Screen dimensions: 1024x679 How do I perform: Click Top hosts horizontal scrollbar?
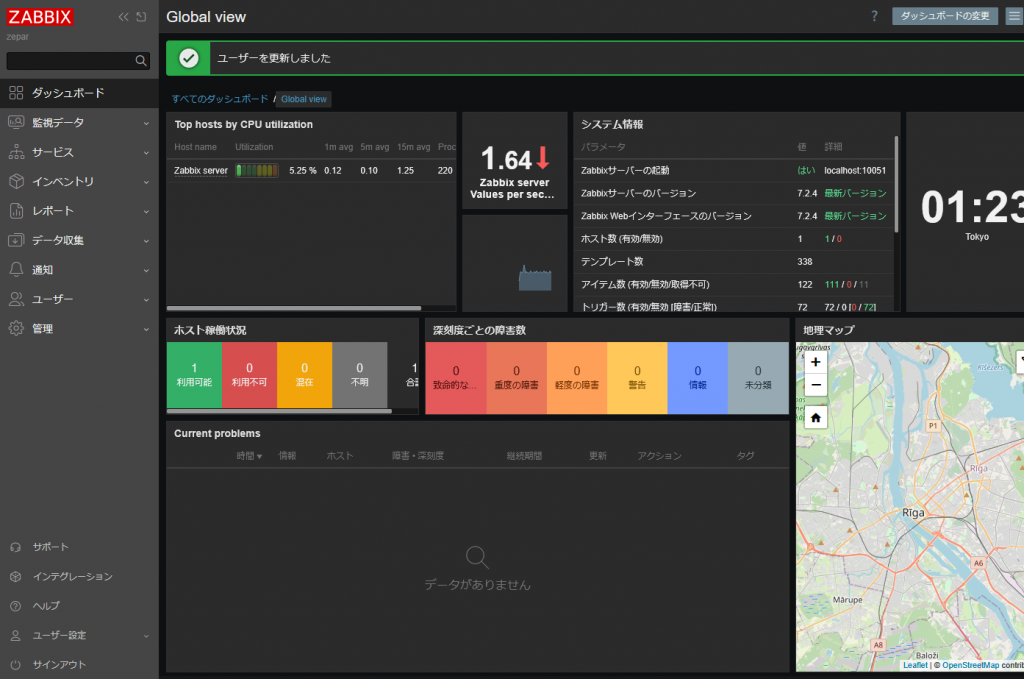(x=294, y=308)
